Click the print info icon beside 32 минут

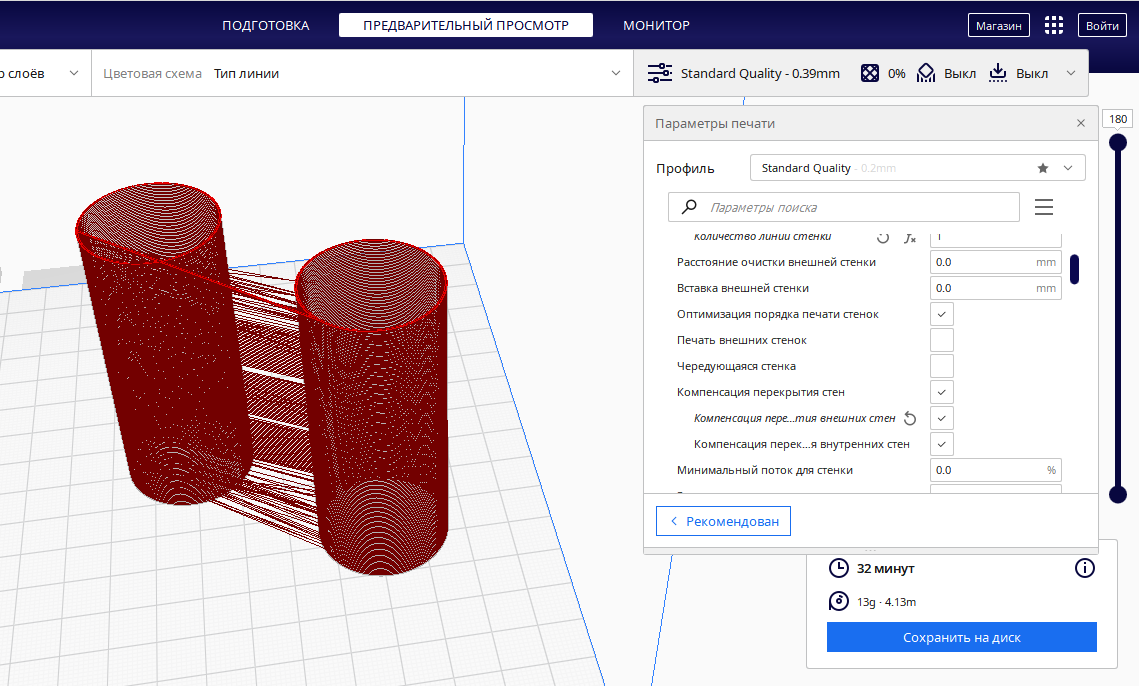pyautogui.click(x=1084, y=568)
